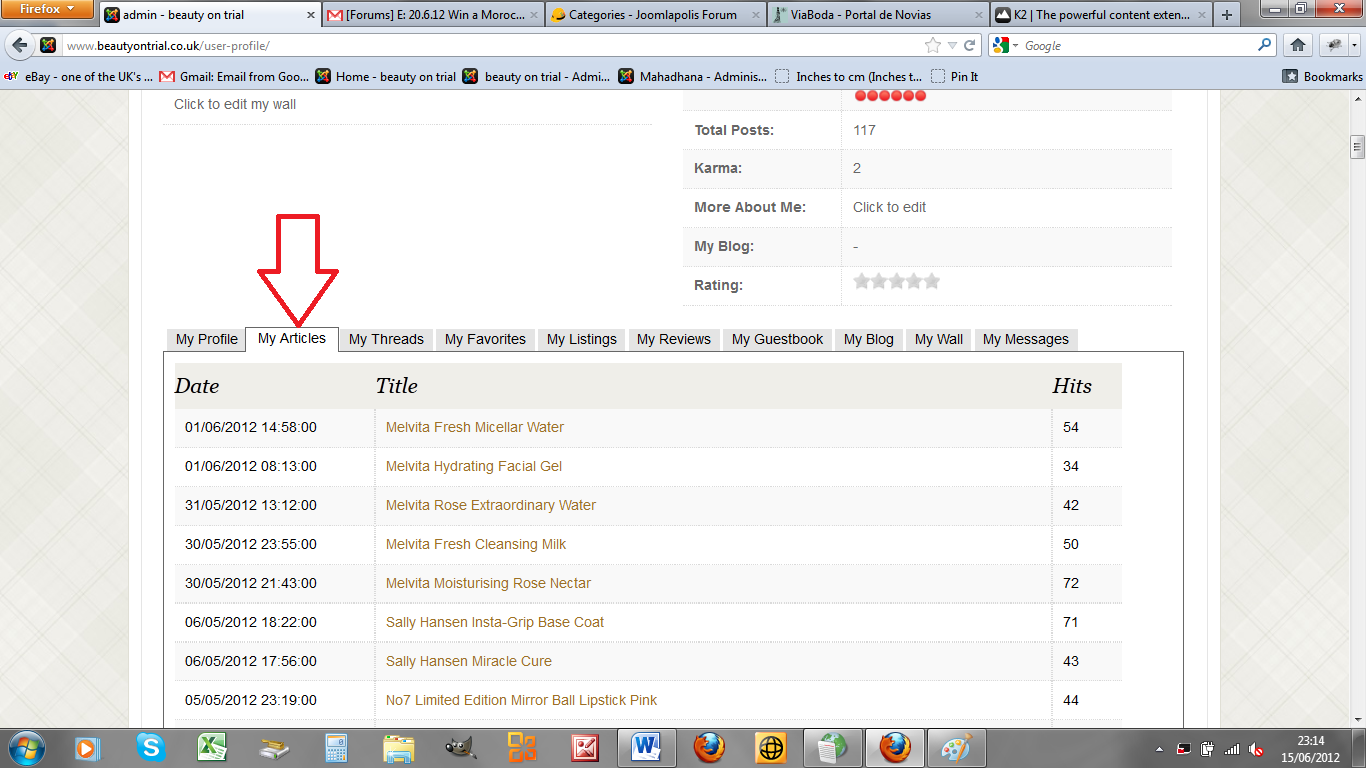
Task: Switch to the Gmail Forums browser tab
Action: point(433,15)
